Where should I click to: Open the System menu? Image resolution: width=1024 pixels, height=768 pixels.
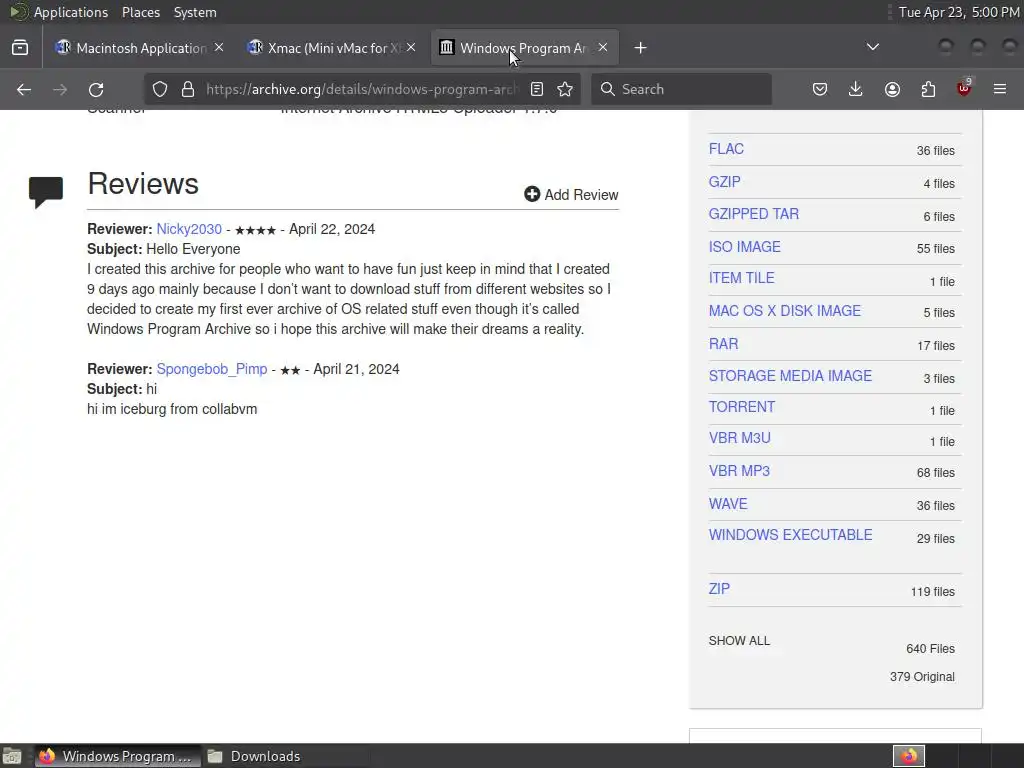pyautogui.click(x=195, y=12)
